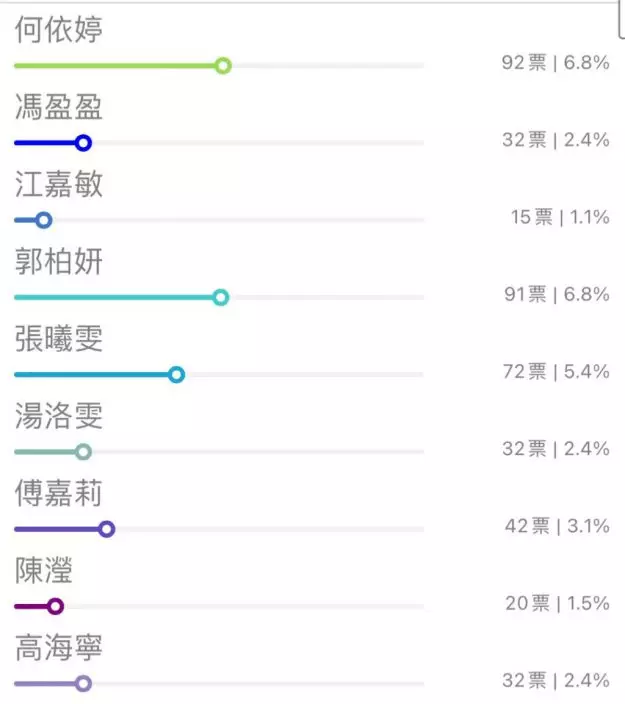Select candidate name 傅嘉莉
The image size is (625, 704).
click(59, 493)
